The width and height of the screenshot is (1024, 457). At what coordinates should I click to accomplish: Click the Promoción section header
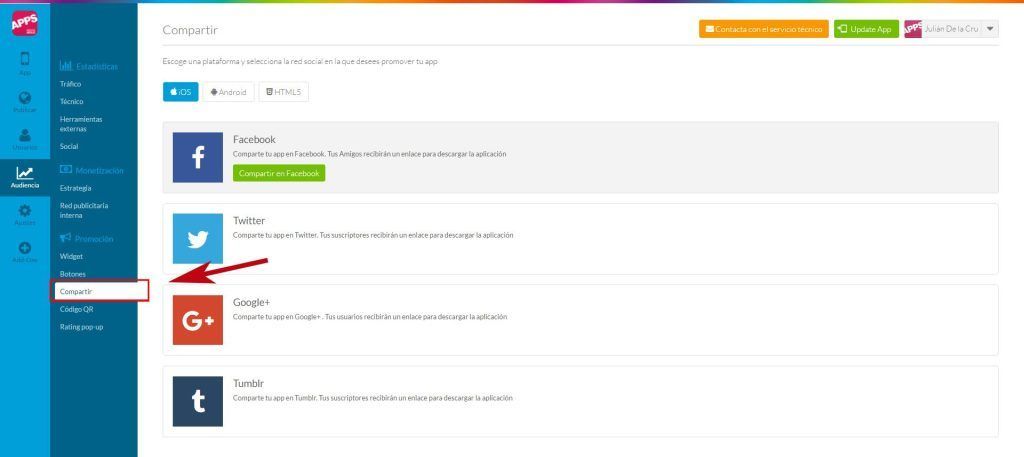pos(86,239)
